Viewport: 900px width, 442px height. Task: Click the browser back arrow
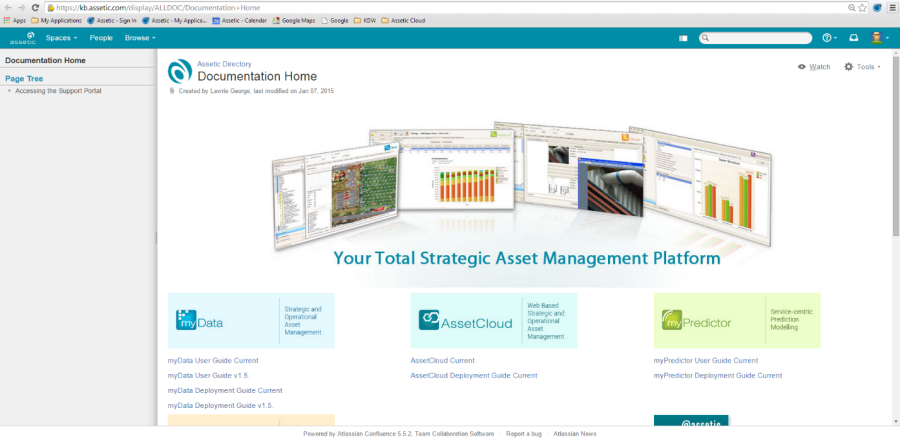coord(8,8)
